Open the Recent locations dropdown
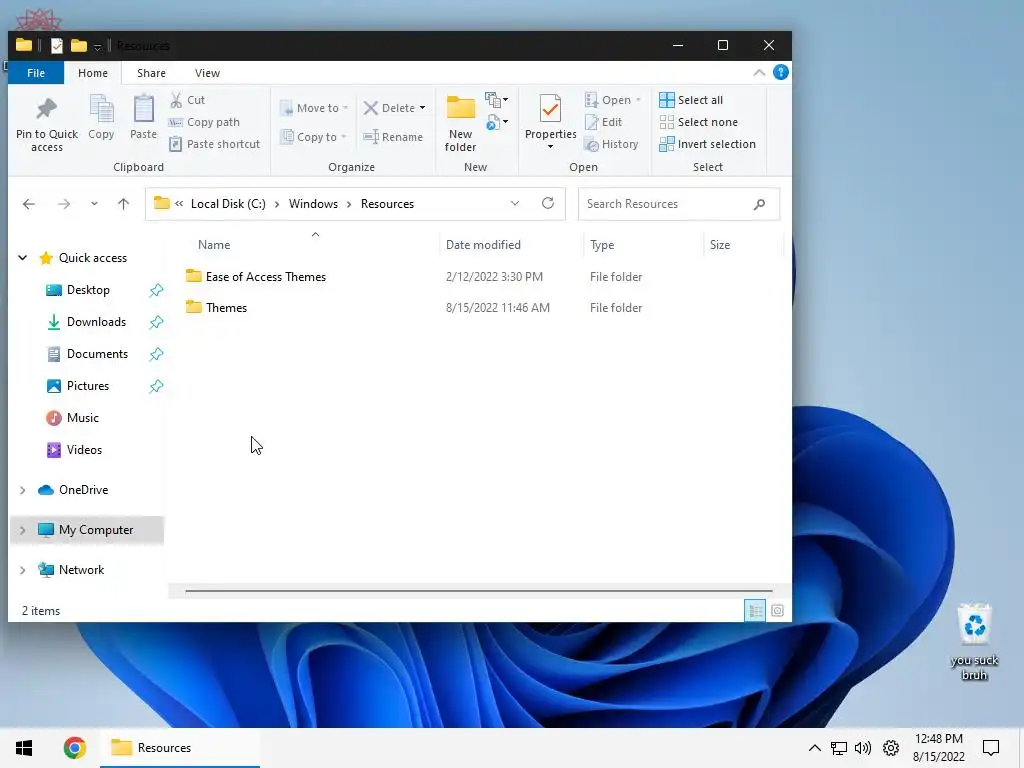 (94, 204)
